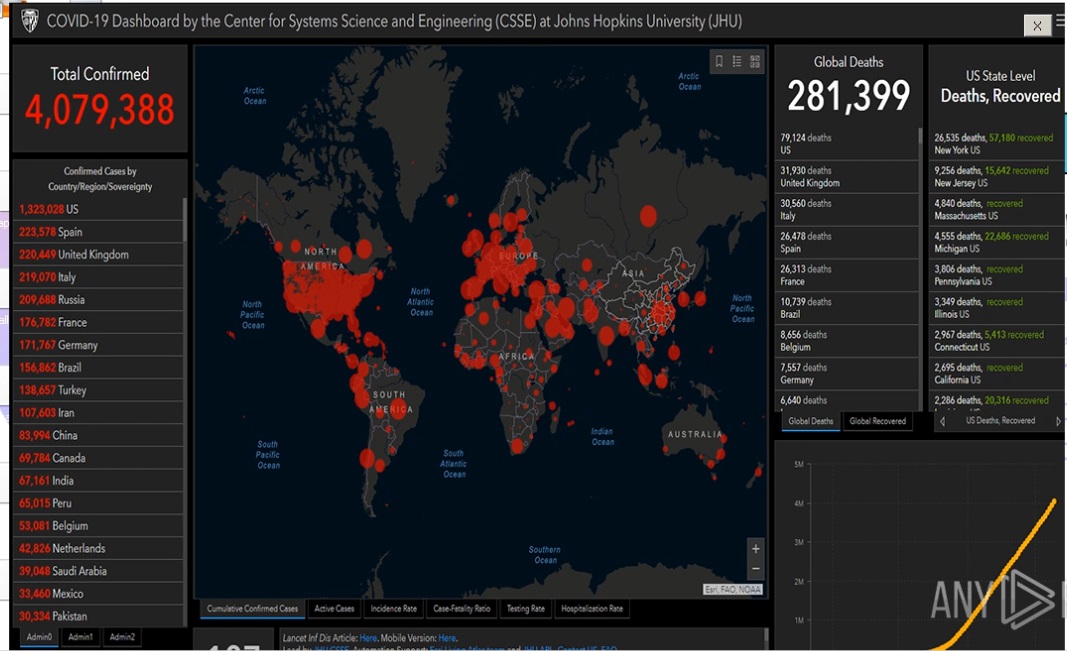Select the Case-Fatality Ratio tab
The width and height of the screenshot is (1067, 651).
(x=461, y=609)
